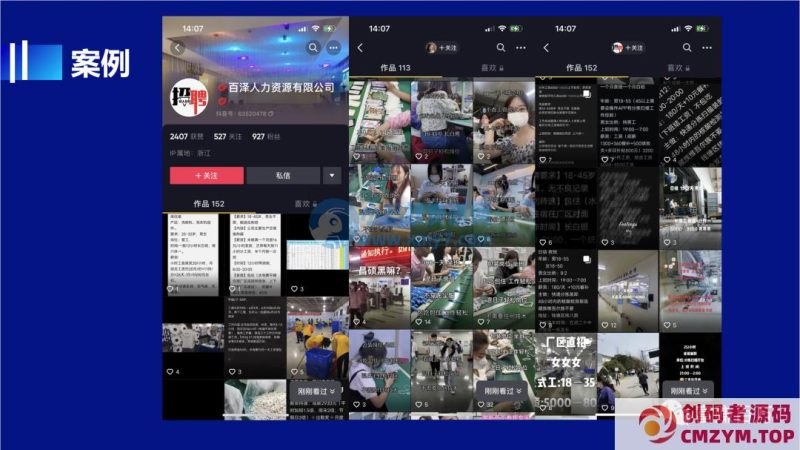
Task: Tap back arrow on right phone
Action: 546,48
